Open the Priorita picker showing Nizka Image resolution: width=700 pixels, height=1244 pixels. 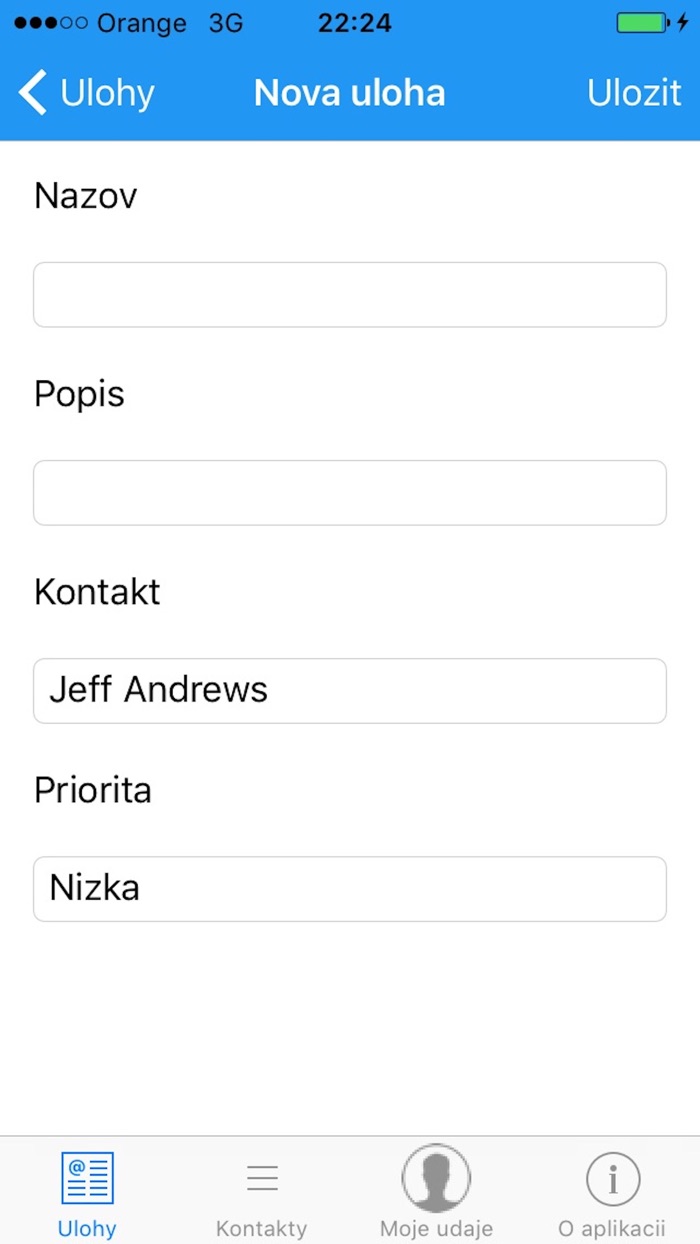click(350, 888)
